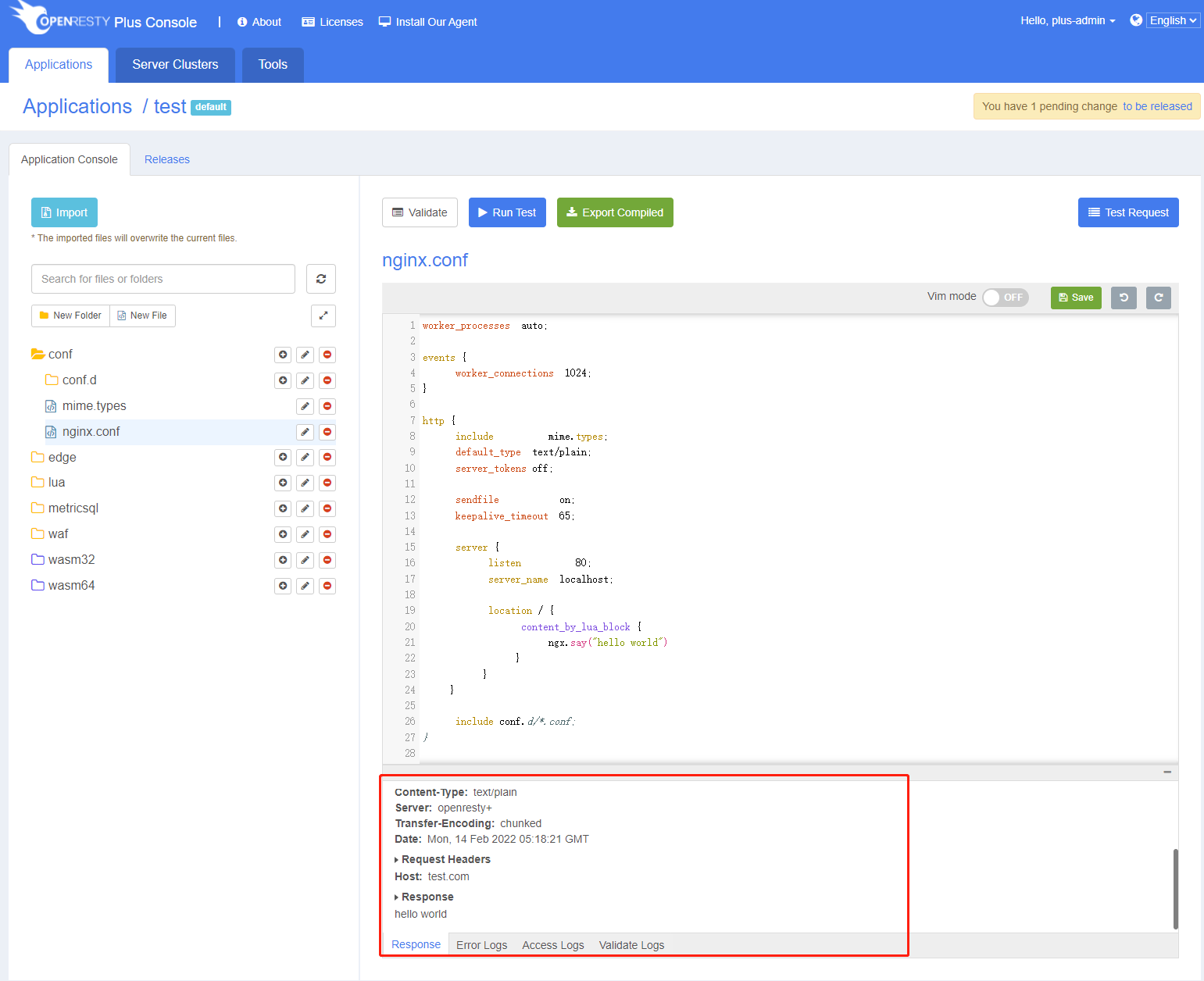Toggle Vim mode switch on
Screen dimensions: 1204x981
[1006, 298]
